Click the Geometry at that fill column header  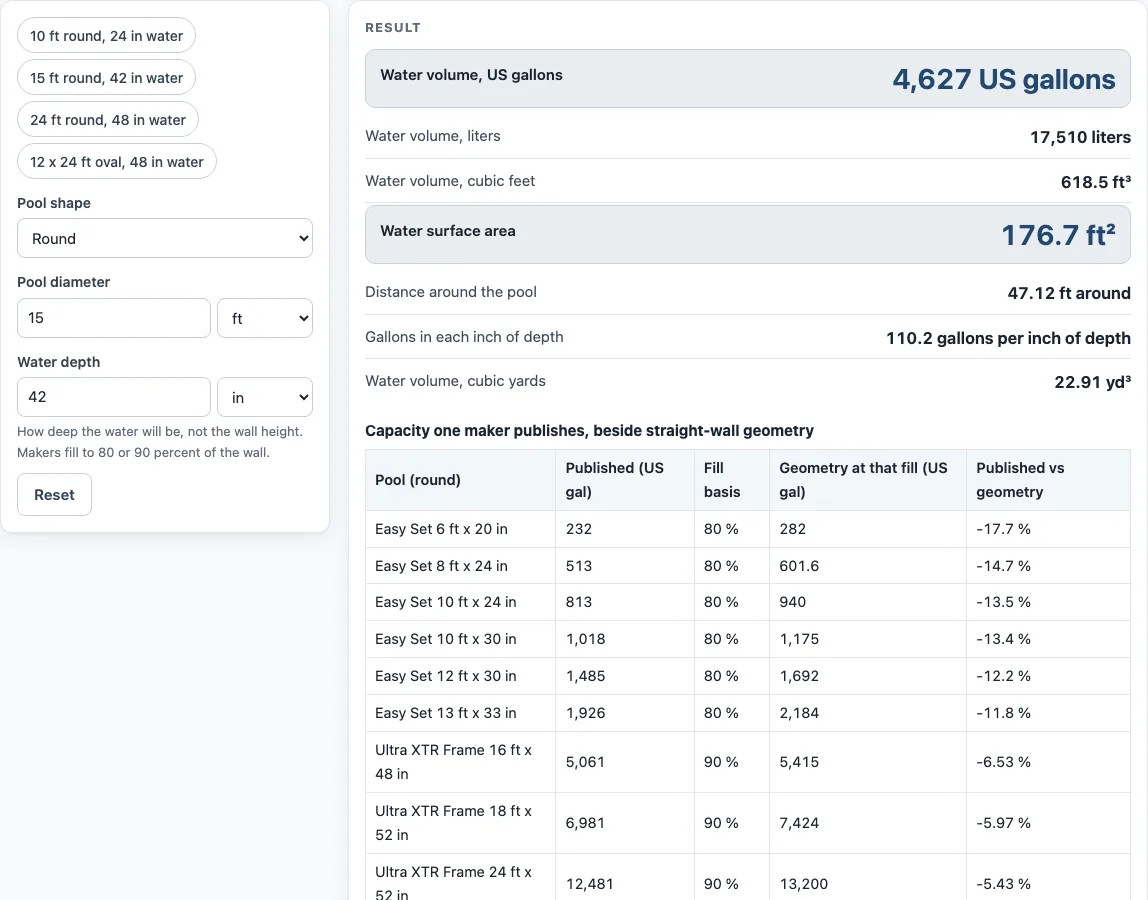pos(868,480)
